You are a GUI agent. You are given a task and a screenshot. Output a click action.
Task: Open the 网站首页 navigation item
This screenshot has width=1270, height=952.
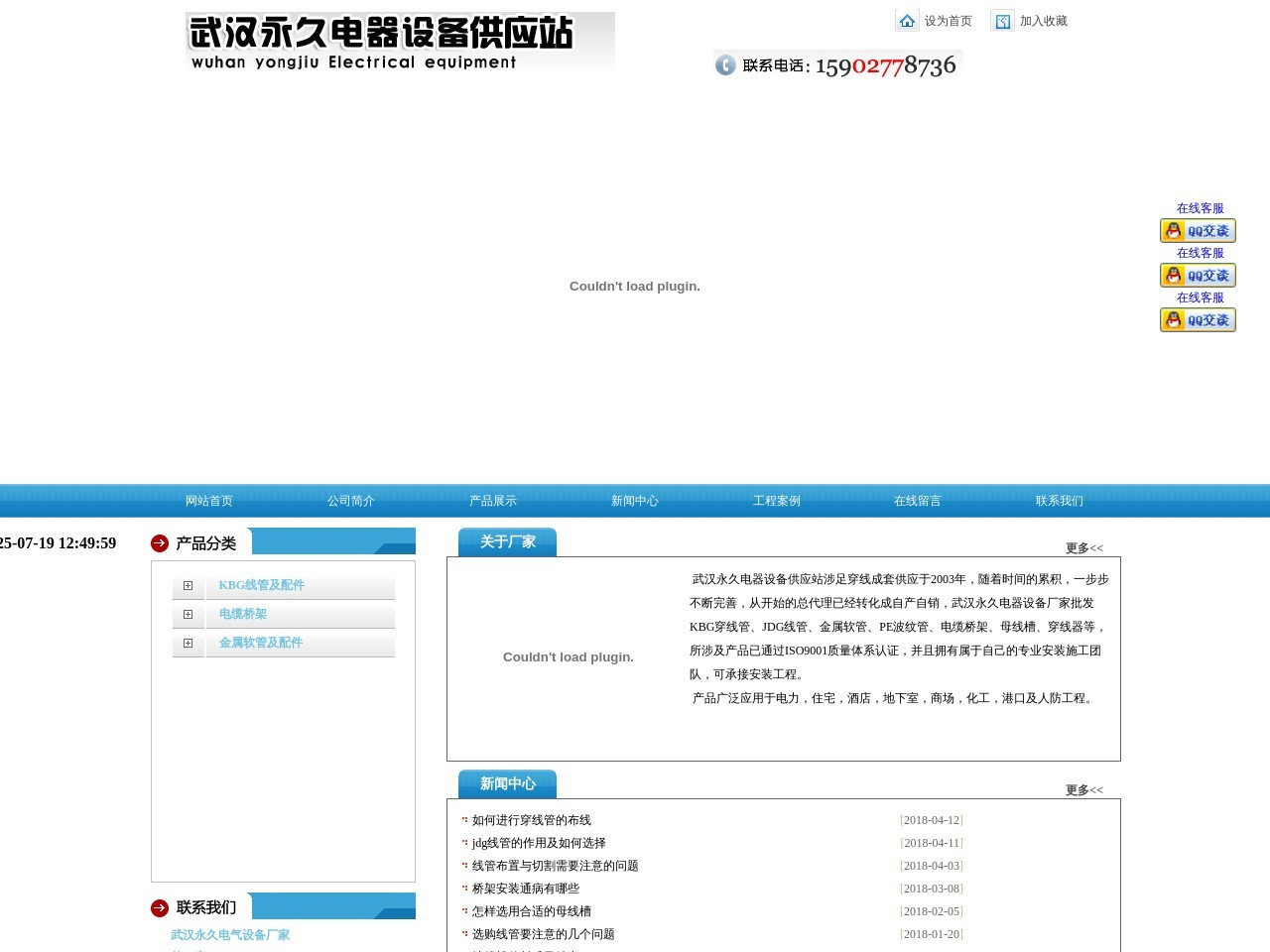(208, 501)
